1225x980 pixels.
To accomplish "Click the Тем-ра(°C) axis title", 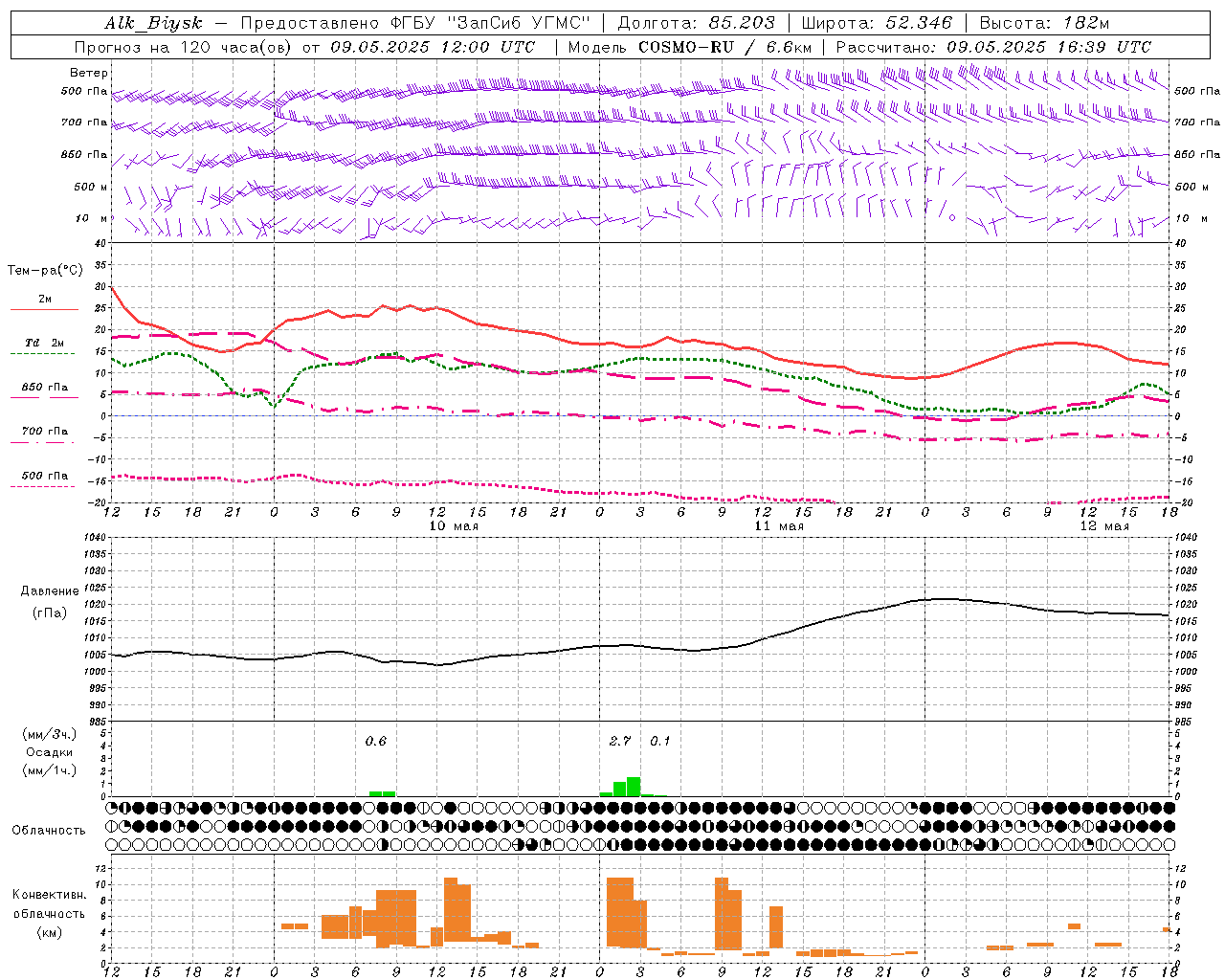I will (46, 271).
